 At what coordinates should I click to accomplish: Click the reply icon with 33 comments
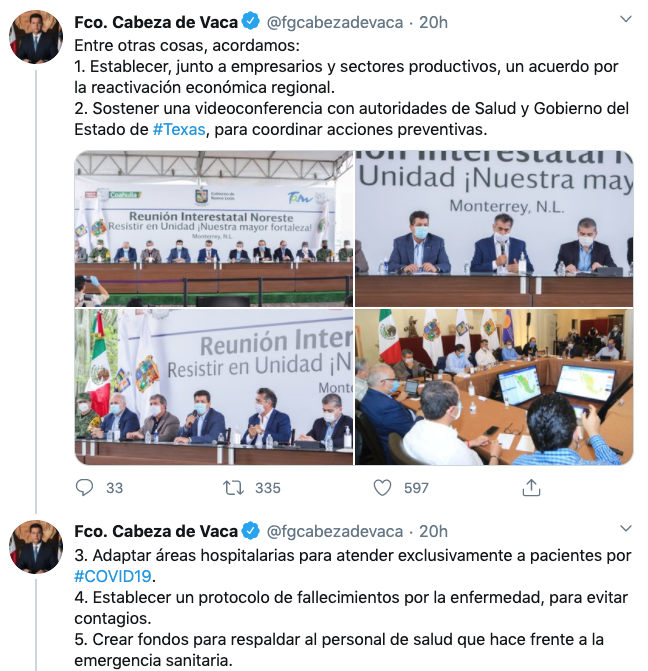(84, 487)
